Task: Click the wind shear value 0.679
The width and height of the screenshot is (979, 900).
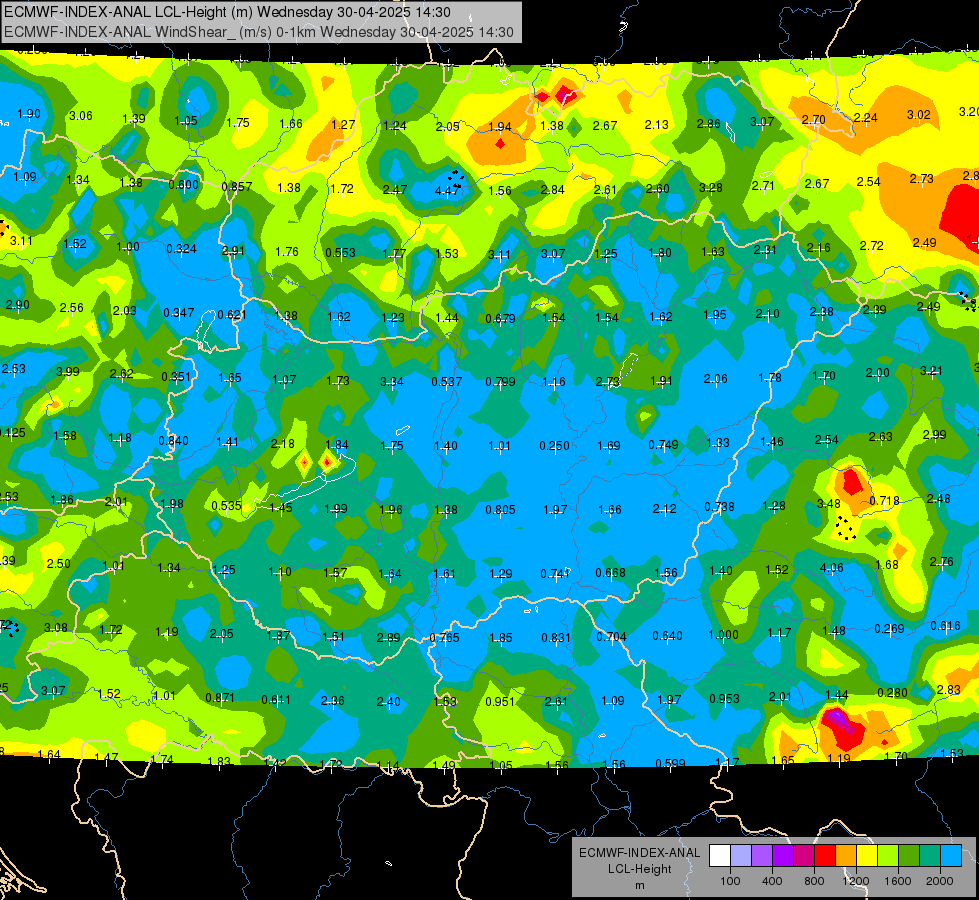Action: coord(501,319)
